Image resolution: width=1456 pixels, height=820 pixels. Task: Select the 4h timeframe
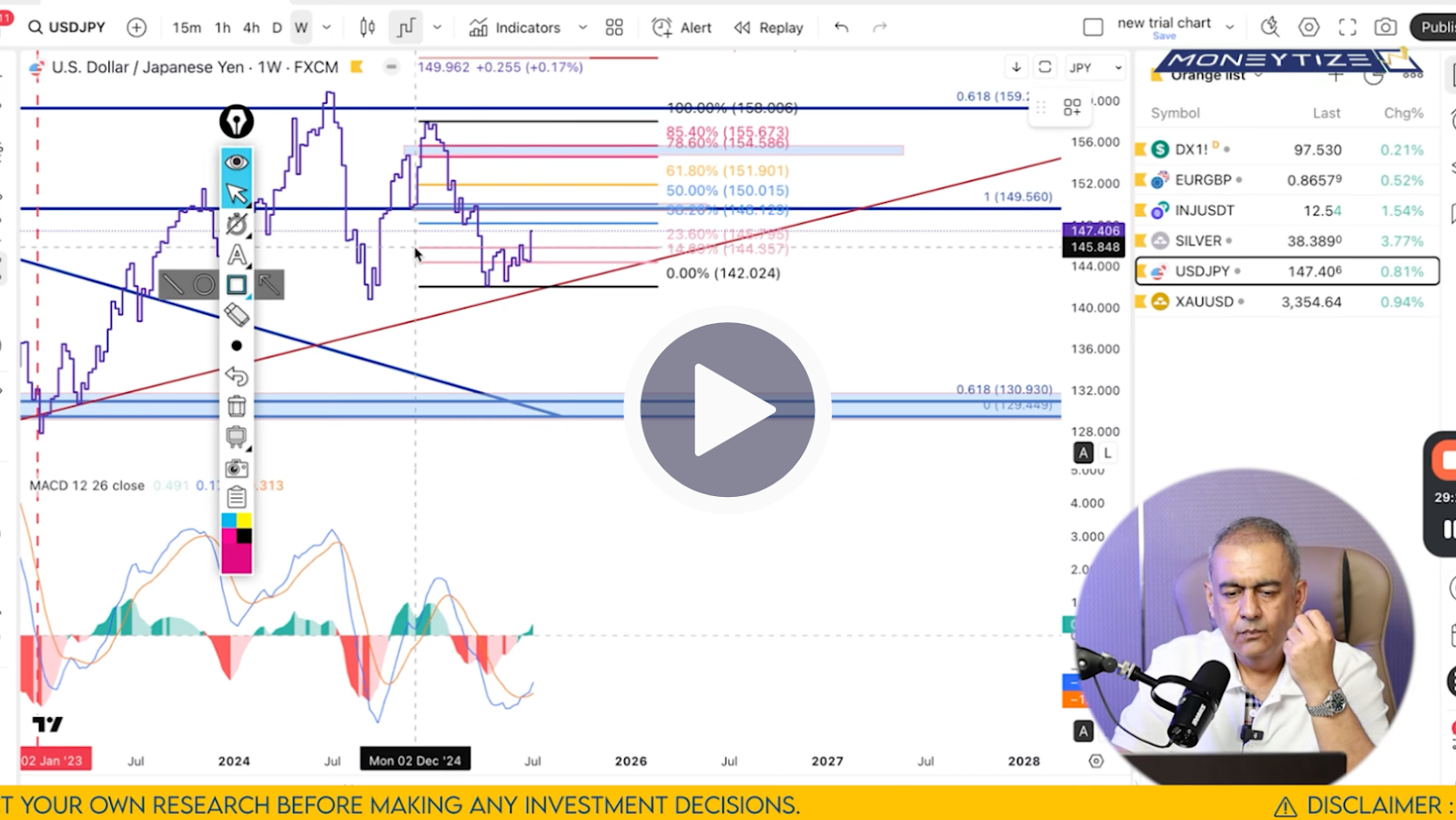coord(251,27)
